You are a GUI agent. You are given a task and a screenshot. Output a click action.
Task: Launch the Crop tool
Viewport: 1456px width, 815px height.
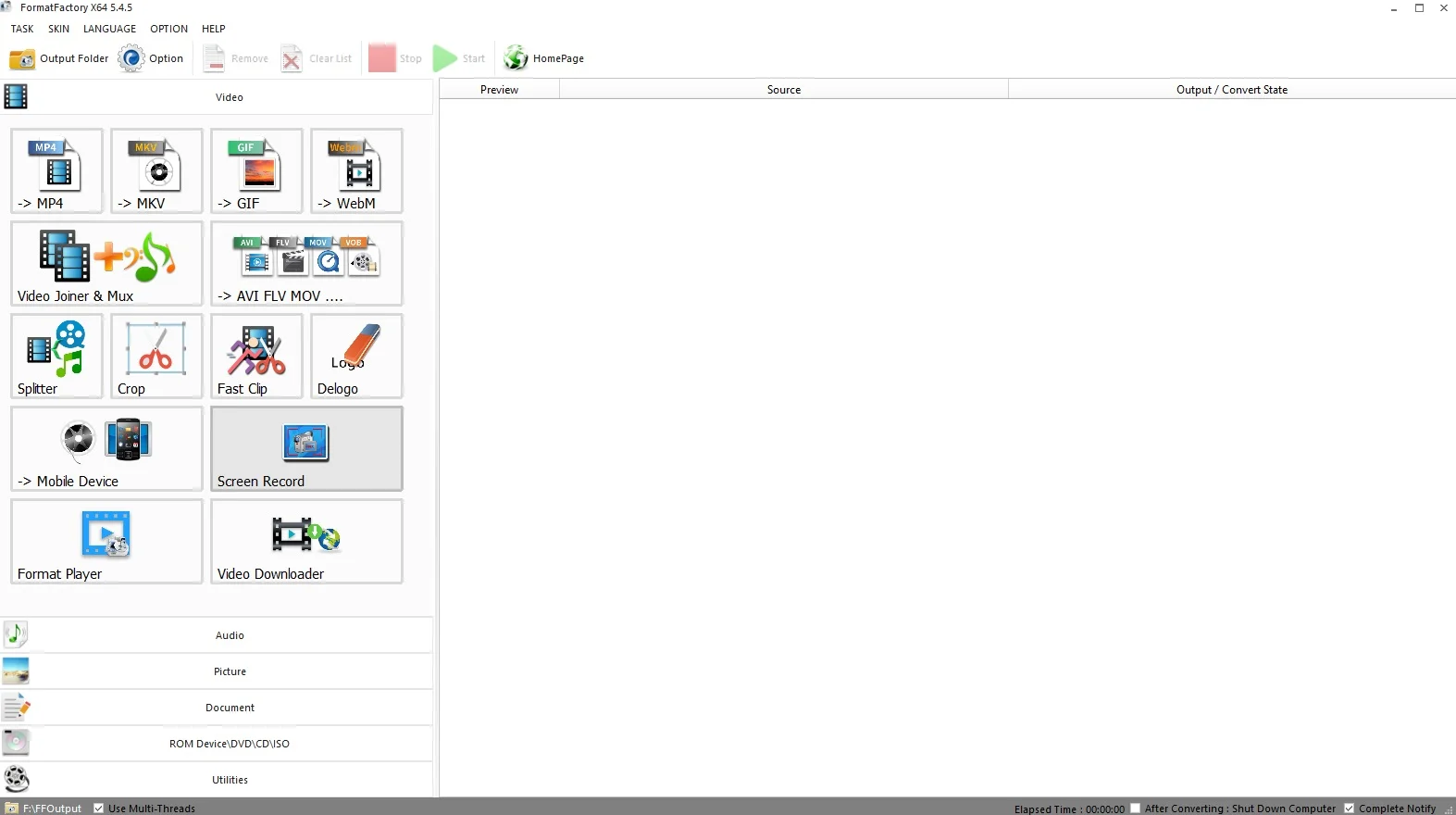tap(156, 356)
